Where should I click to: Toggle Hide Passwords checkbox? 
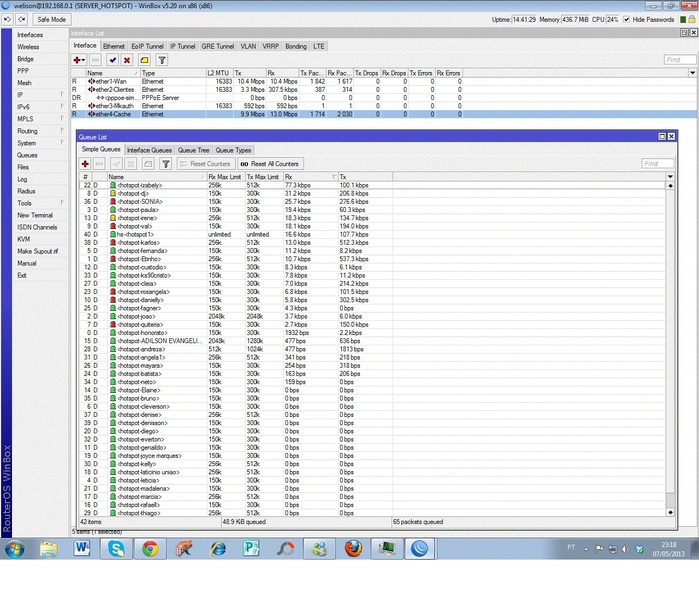point(626,20)
